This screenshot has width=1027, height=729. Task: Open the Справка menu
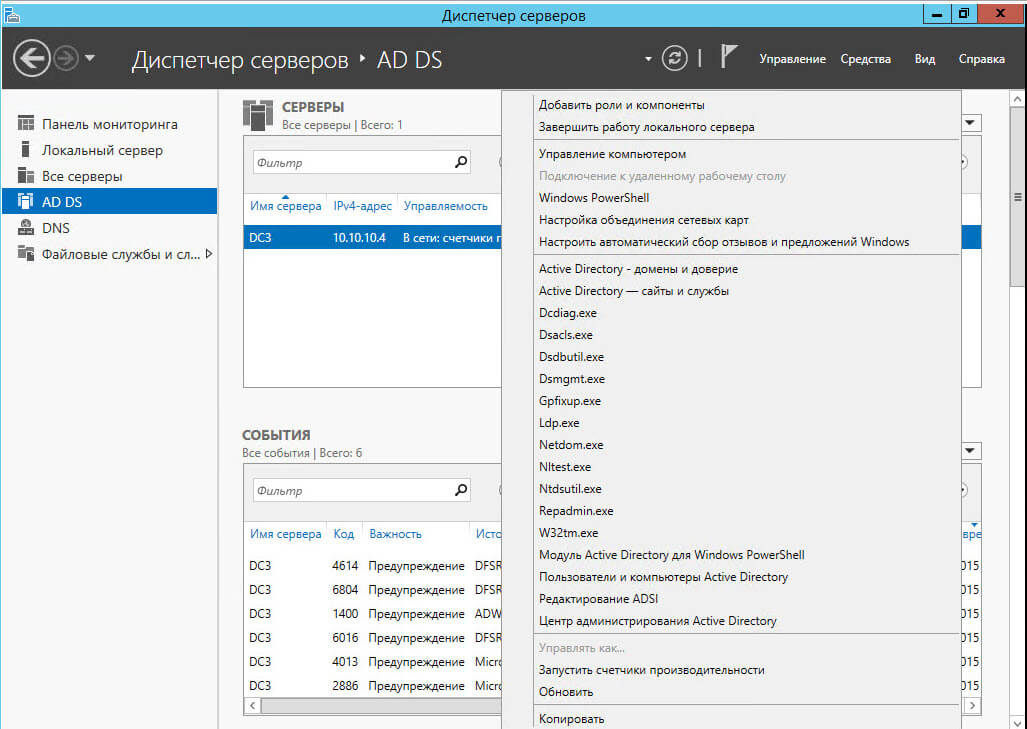click(981, 59)
